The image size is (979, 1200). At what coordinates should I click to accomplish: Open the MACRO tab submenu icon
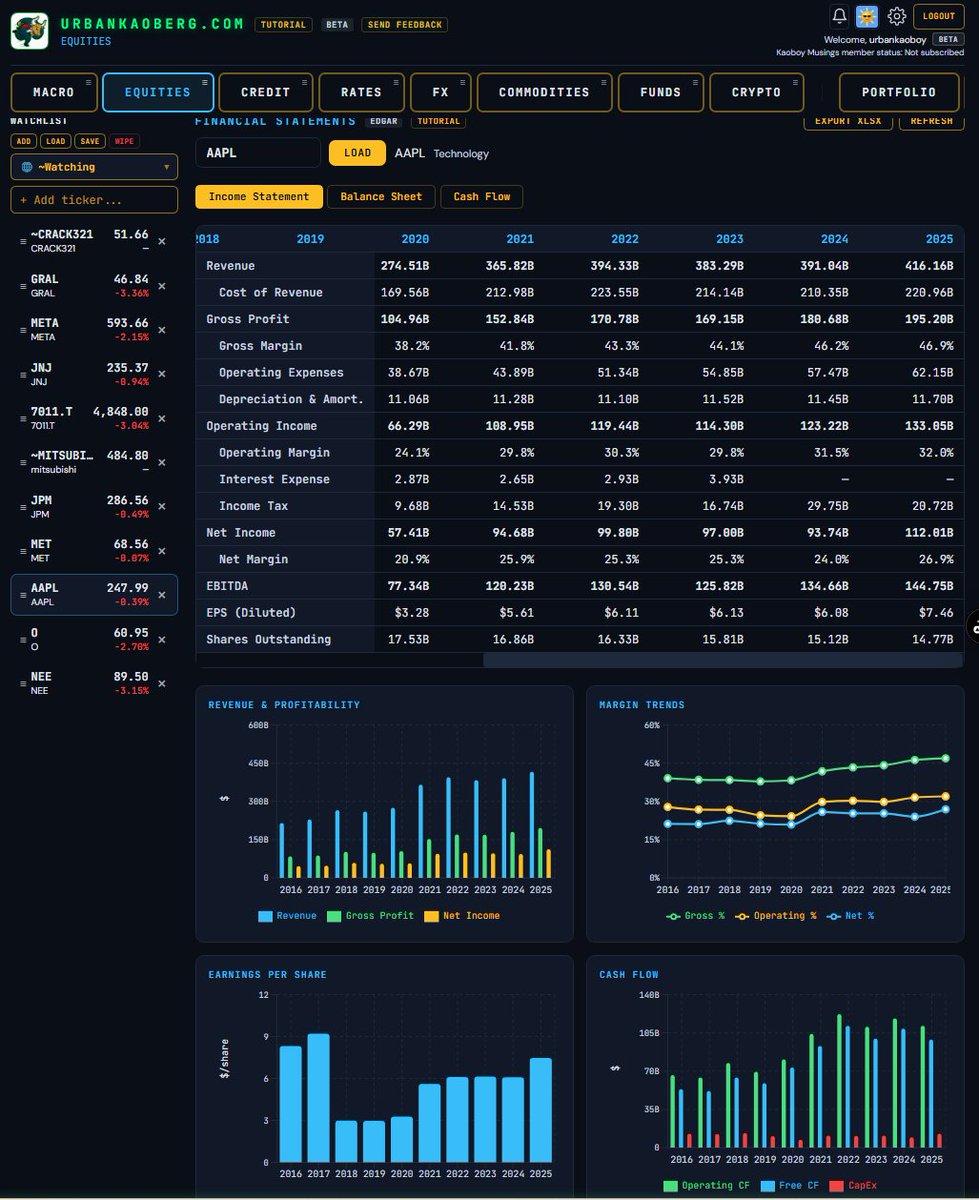pos(89,81)
